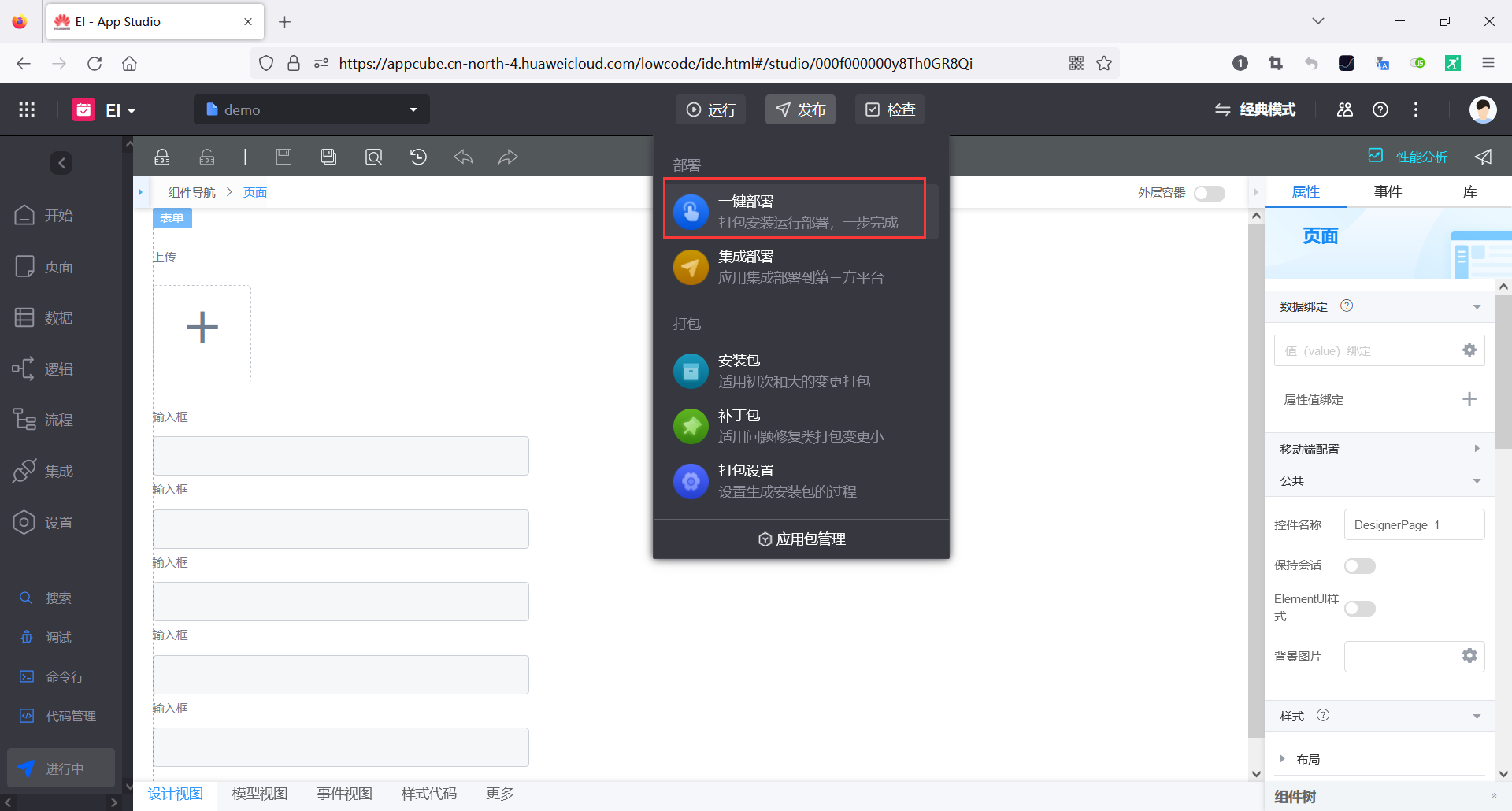
Task: Turn on the ElementUI样式 switch
Action: 1359,608
